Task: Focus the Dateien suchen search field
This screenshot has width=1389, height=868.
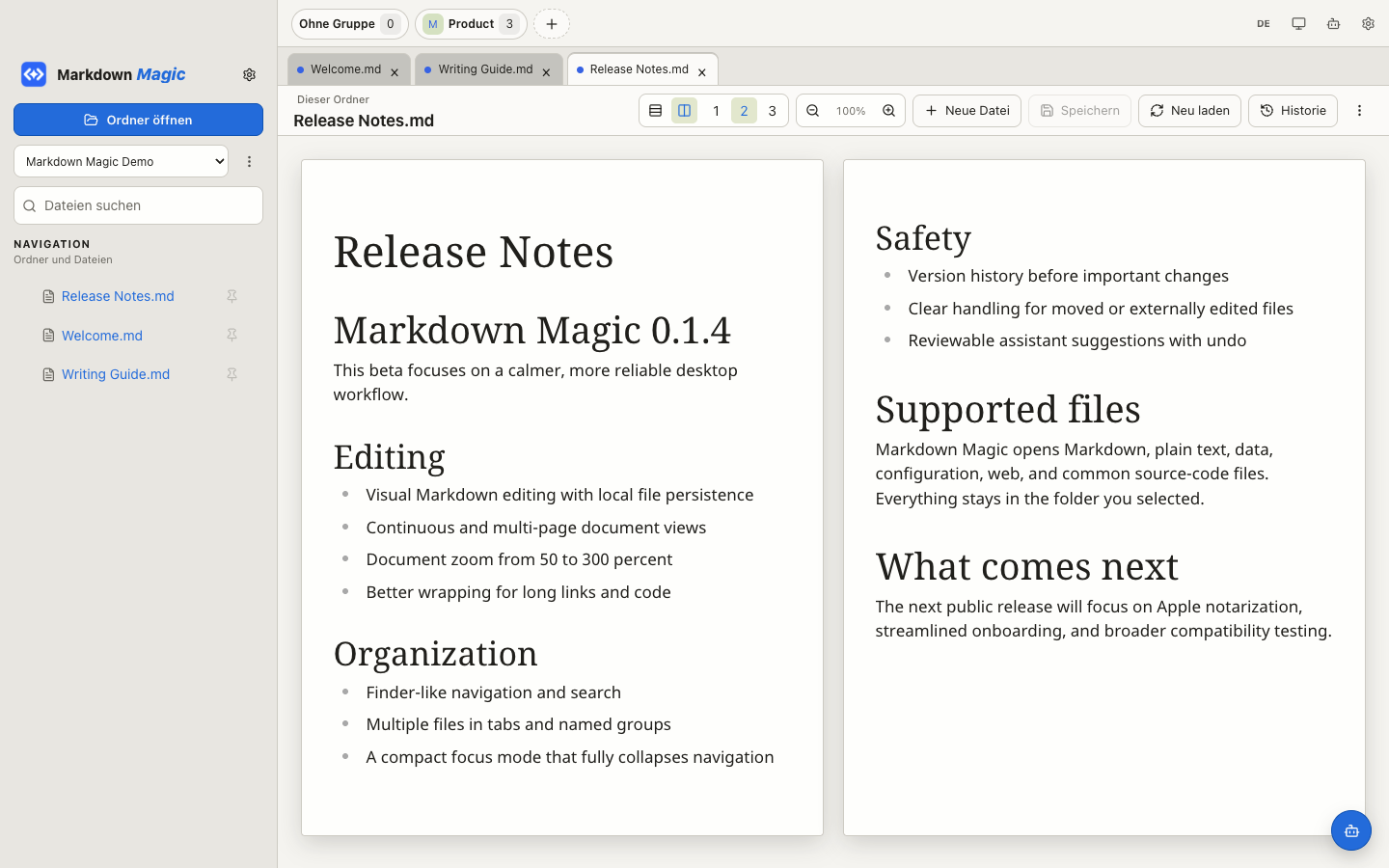Action: 138,205
